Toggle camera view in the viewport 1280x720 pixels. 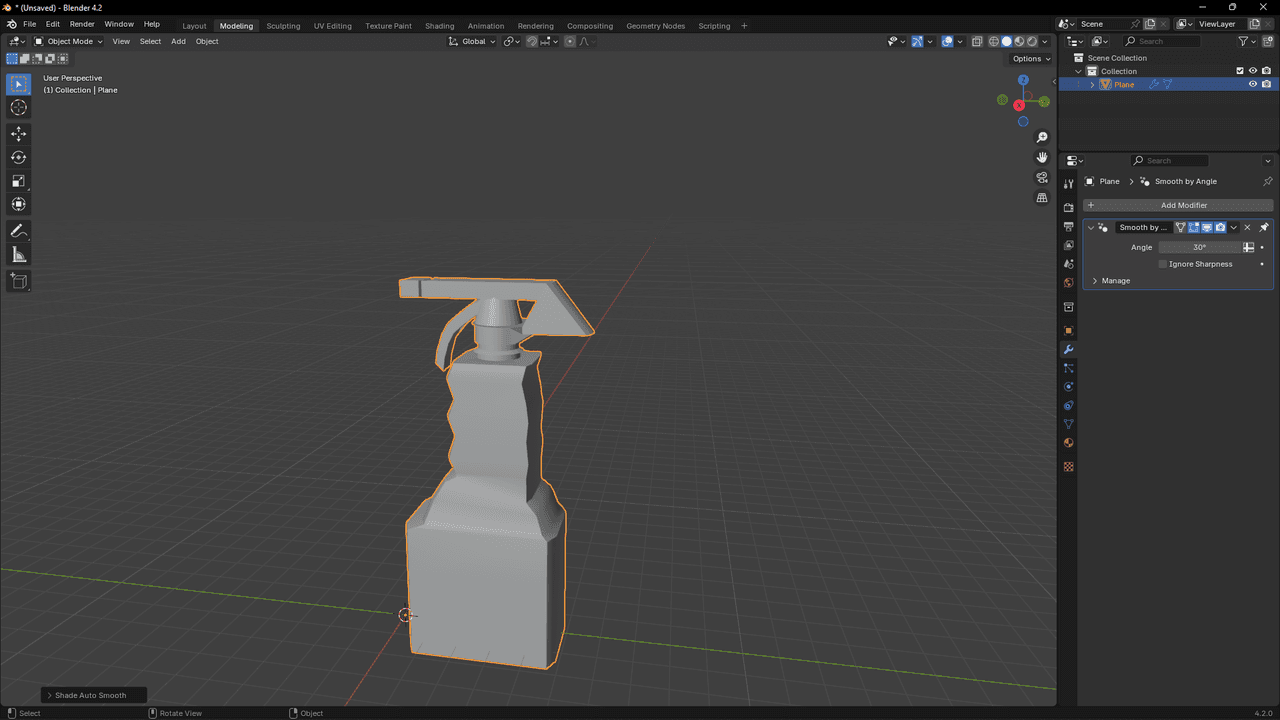tap(1042, 178)
